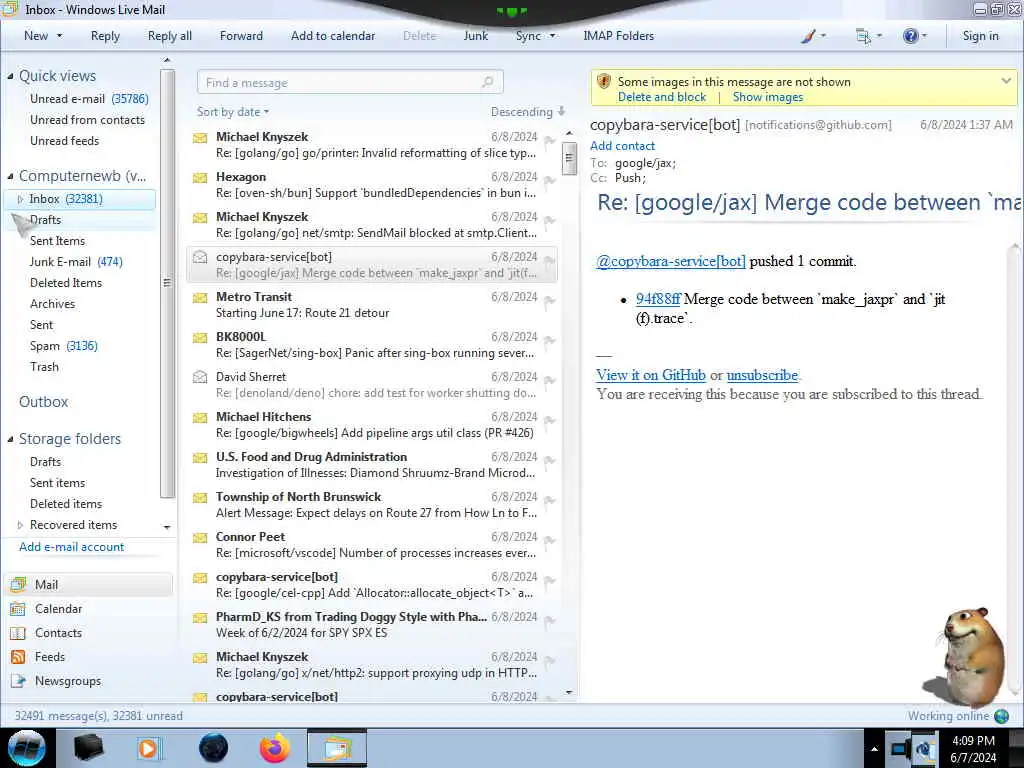The image size is (1024, 768).
Task: Flag the Hexagon message
Action: [549, 181]
